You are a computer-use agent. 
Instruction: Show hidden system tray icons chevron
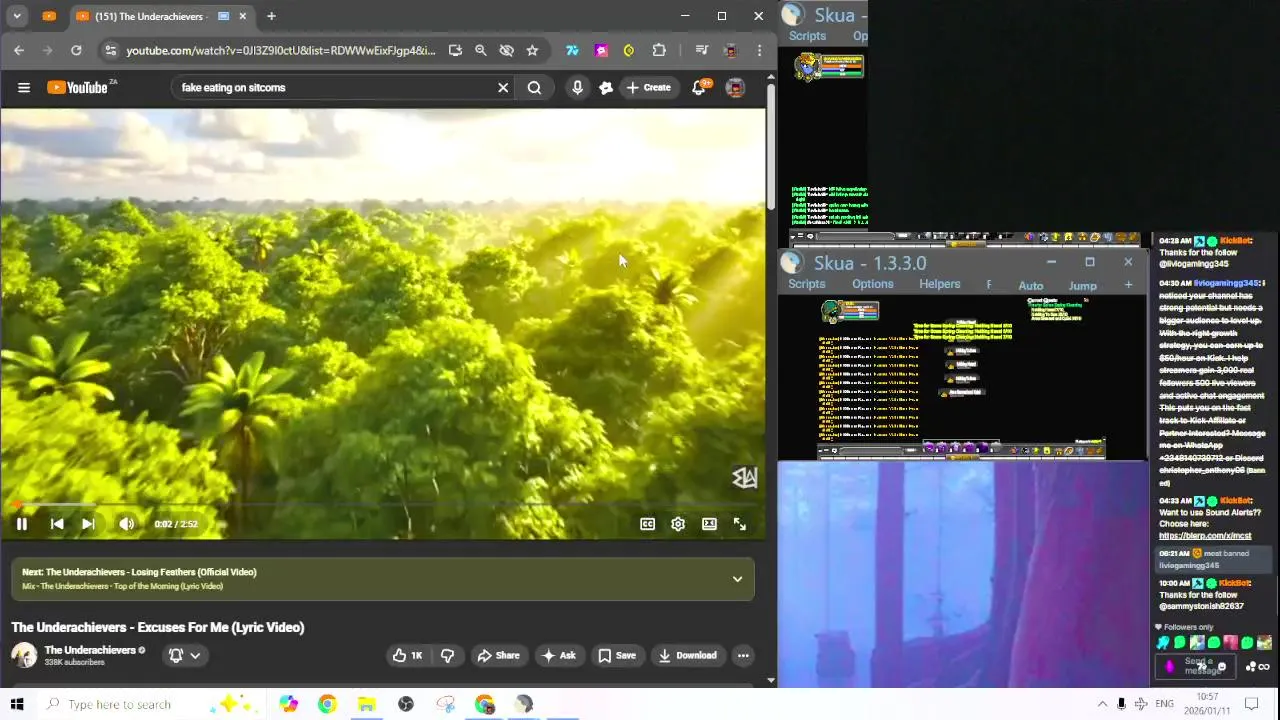(1102, 704)
